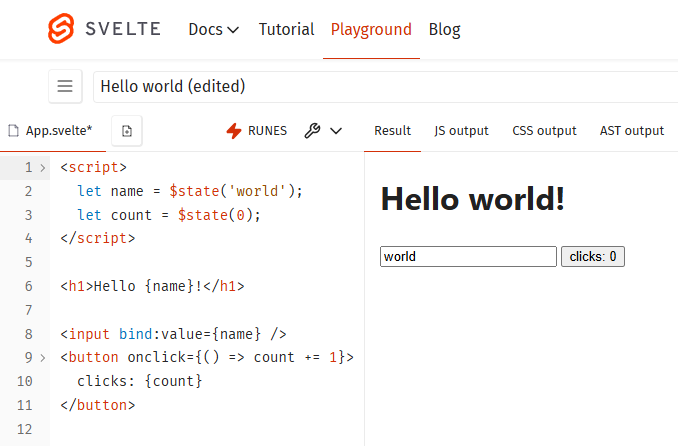Click the 'onclick={() => count += 1}' code

[x=236, y=358]
